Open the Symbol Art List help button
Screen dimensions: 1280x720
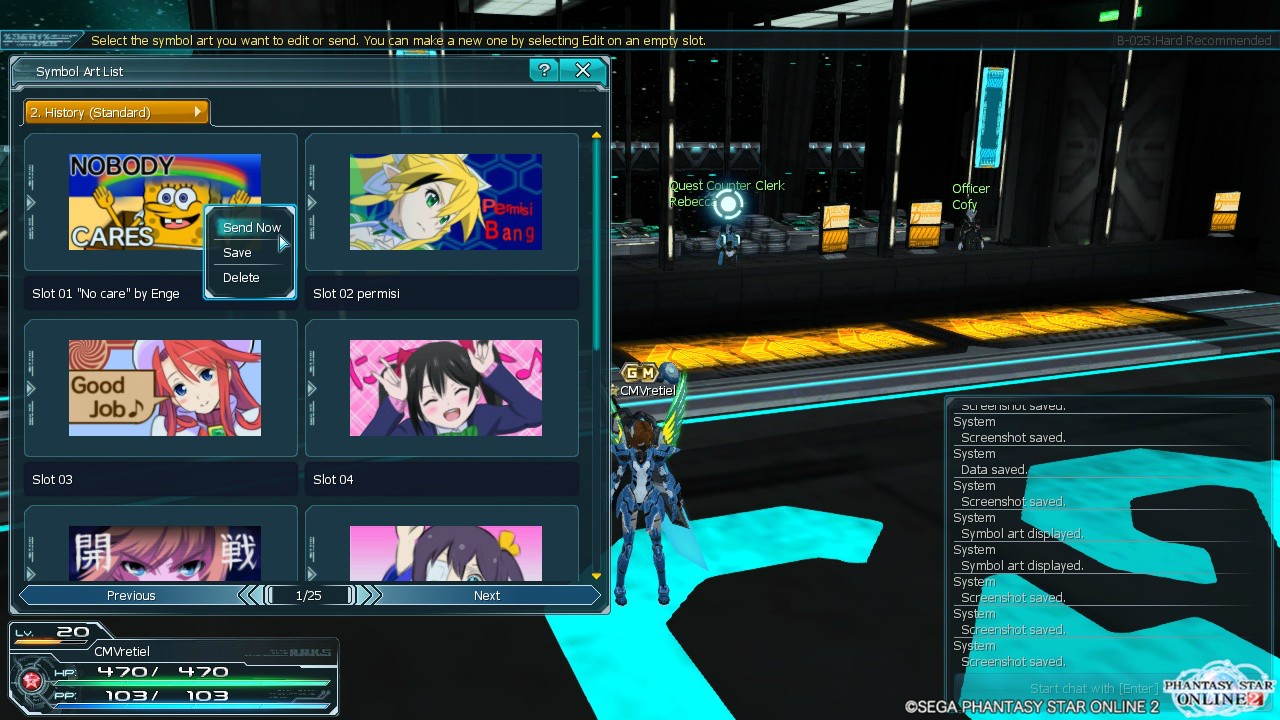544,70
